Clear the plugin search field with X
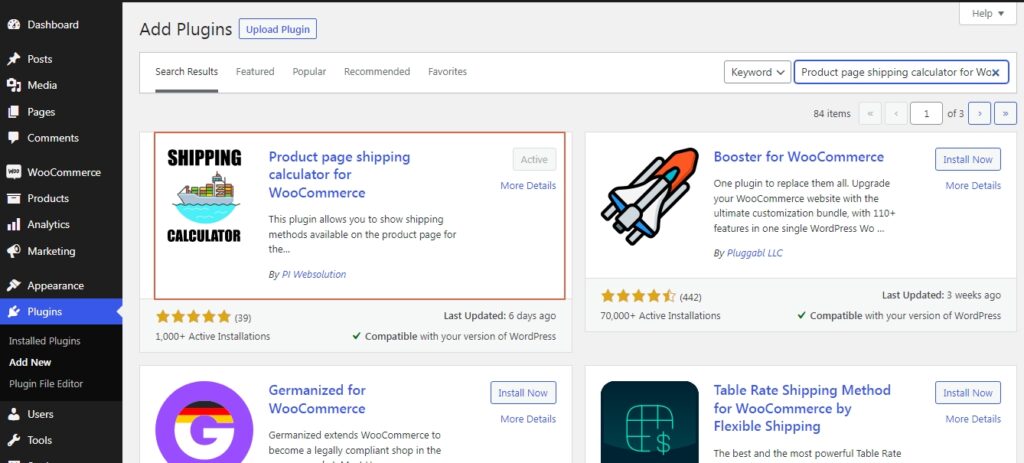 pos(995,72)
